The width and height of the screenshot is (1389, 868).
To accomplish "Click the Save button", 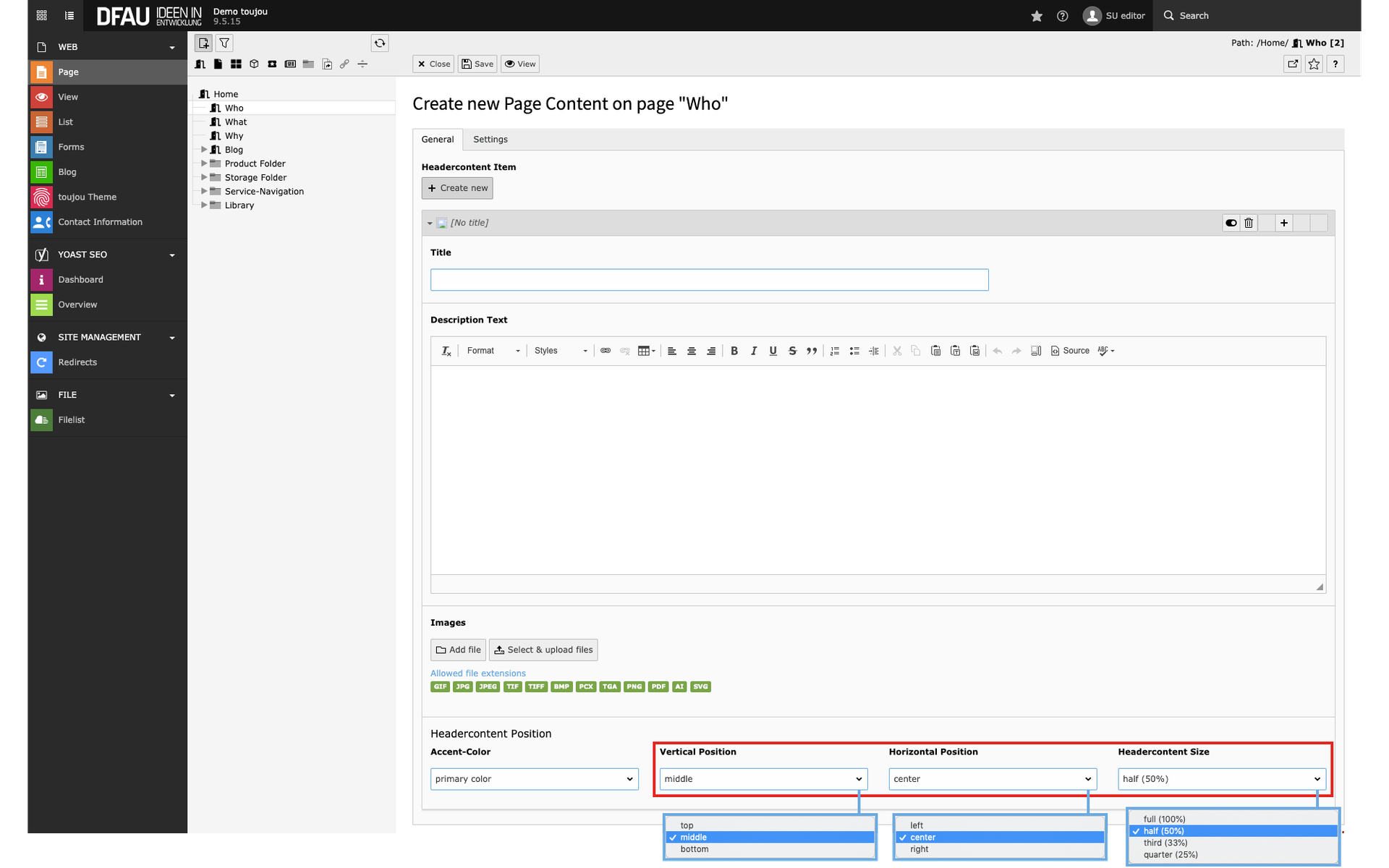I will click(477, 64).
